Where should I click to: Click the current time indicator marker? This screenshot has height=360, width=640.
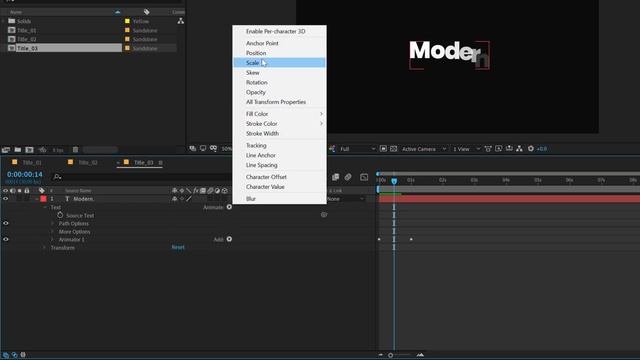tap(394, 181)
